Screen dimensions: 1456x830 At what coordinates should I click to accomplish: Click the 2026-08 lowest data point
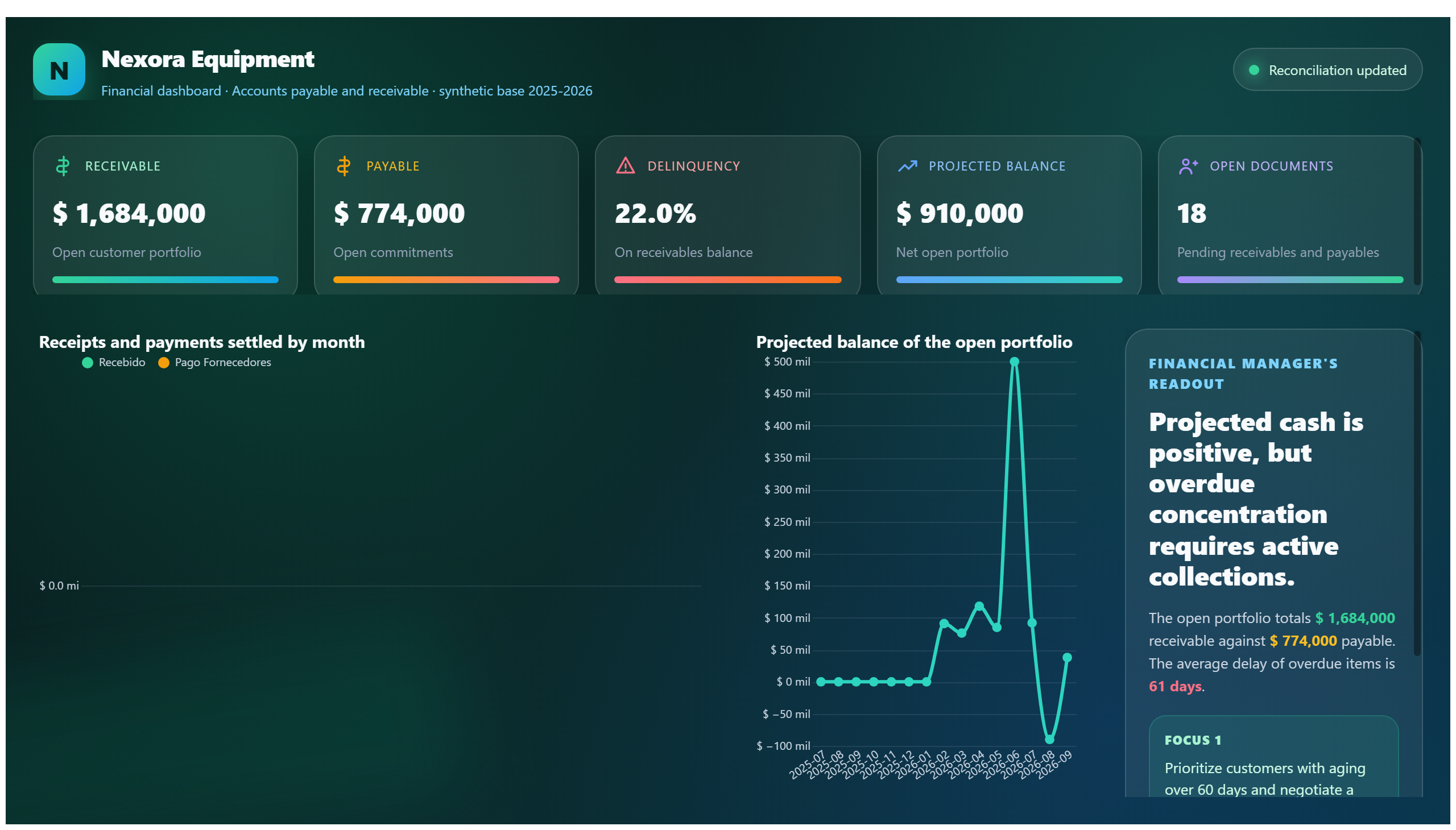[x=1049, y=740]
